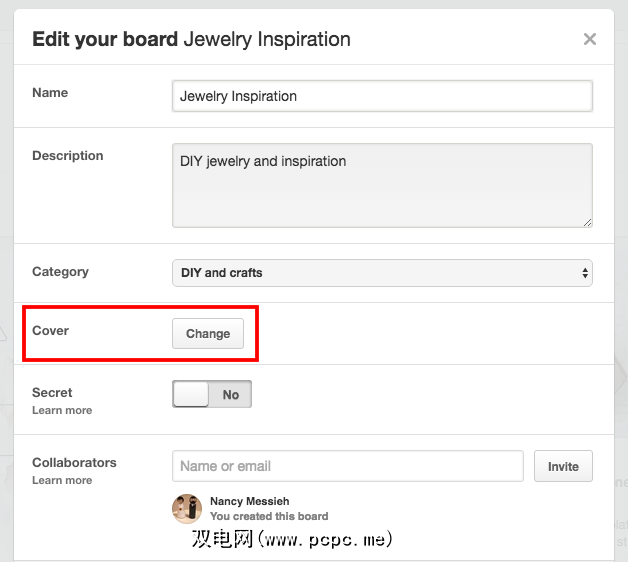This screenshot has width=628, height=562.
Task: Open Learn more link under Collaborators
Action: point(62,480)
